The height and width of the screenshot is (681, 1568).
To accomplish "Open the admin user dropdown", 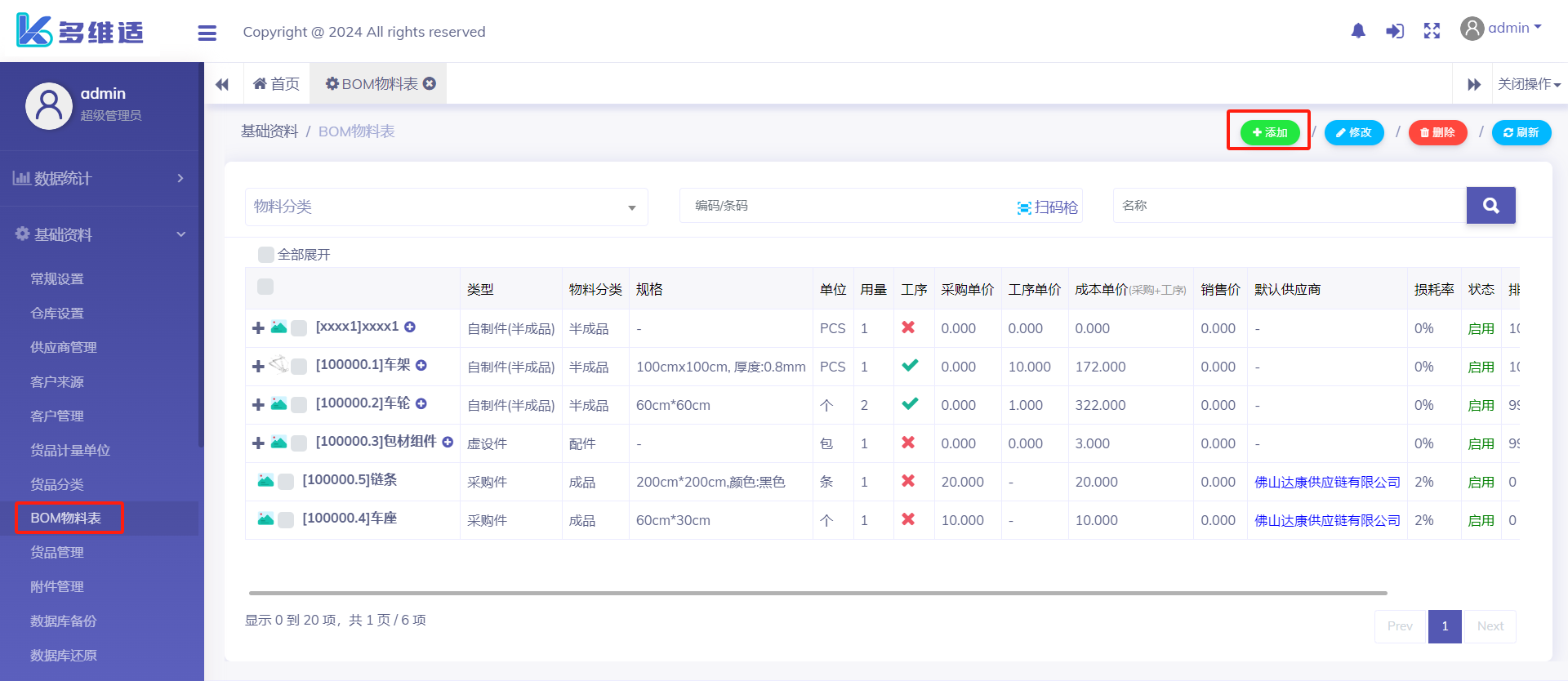I will click(x=1501, y=29).
